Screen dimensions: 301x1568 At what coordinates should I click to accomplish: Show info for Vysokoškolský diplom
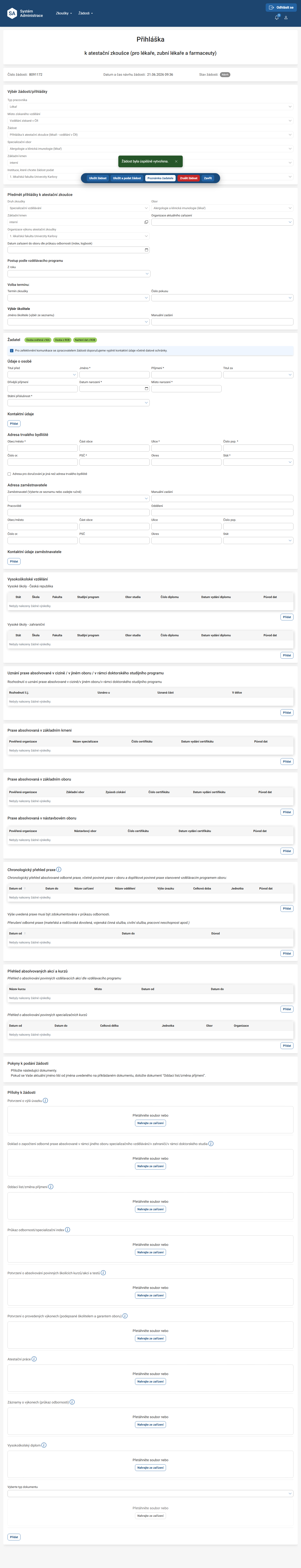pos(44,1445)
